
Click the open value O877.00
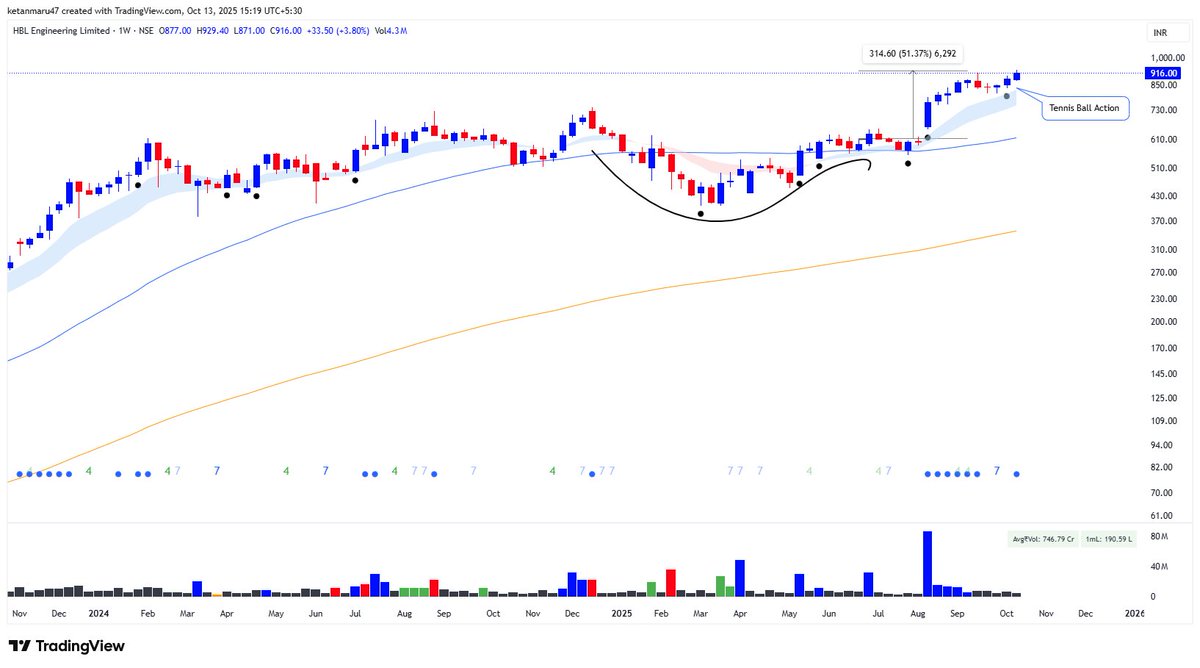pyautogui.click(x=176, y=31)
